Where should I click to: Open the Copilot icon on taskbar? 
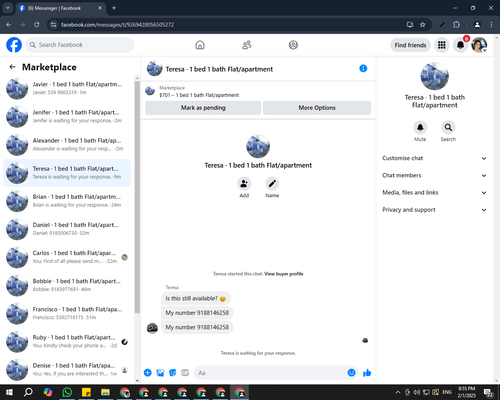point(48,392)
